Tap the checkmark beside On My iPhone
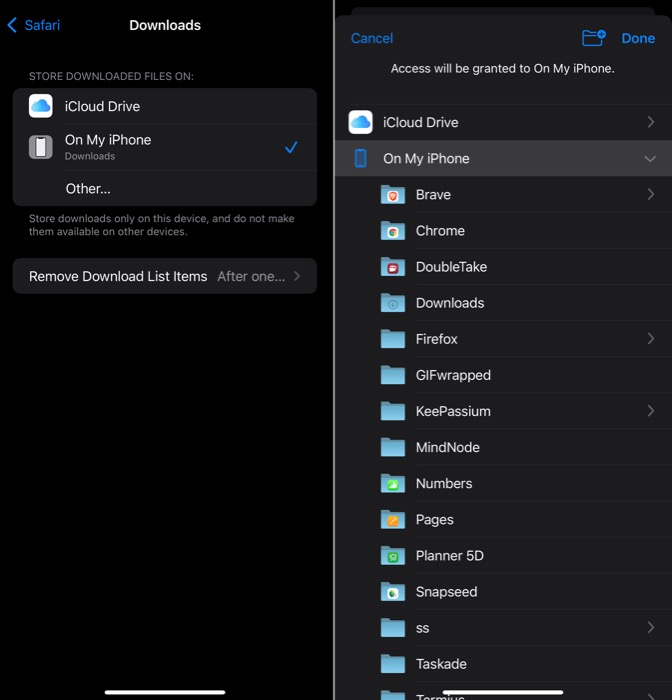Screen dimensions: 672x700 291,147
